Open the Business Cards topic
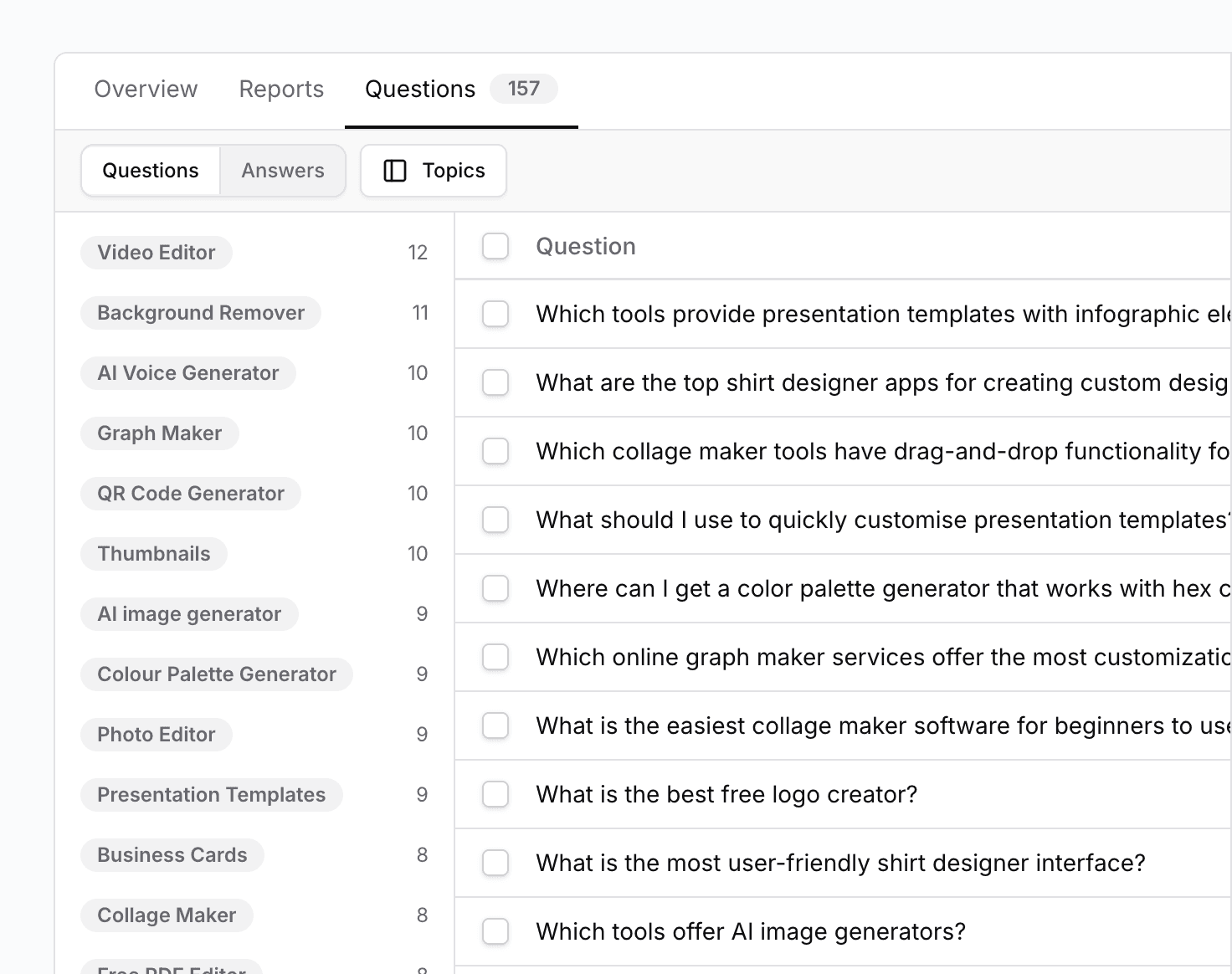The image size is (1232, 974). [172, 854]
